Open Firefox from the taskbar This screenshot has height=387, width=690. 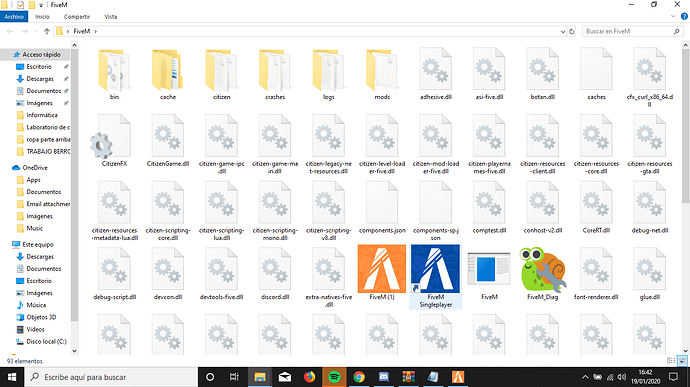click(x=309, y=377)
